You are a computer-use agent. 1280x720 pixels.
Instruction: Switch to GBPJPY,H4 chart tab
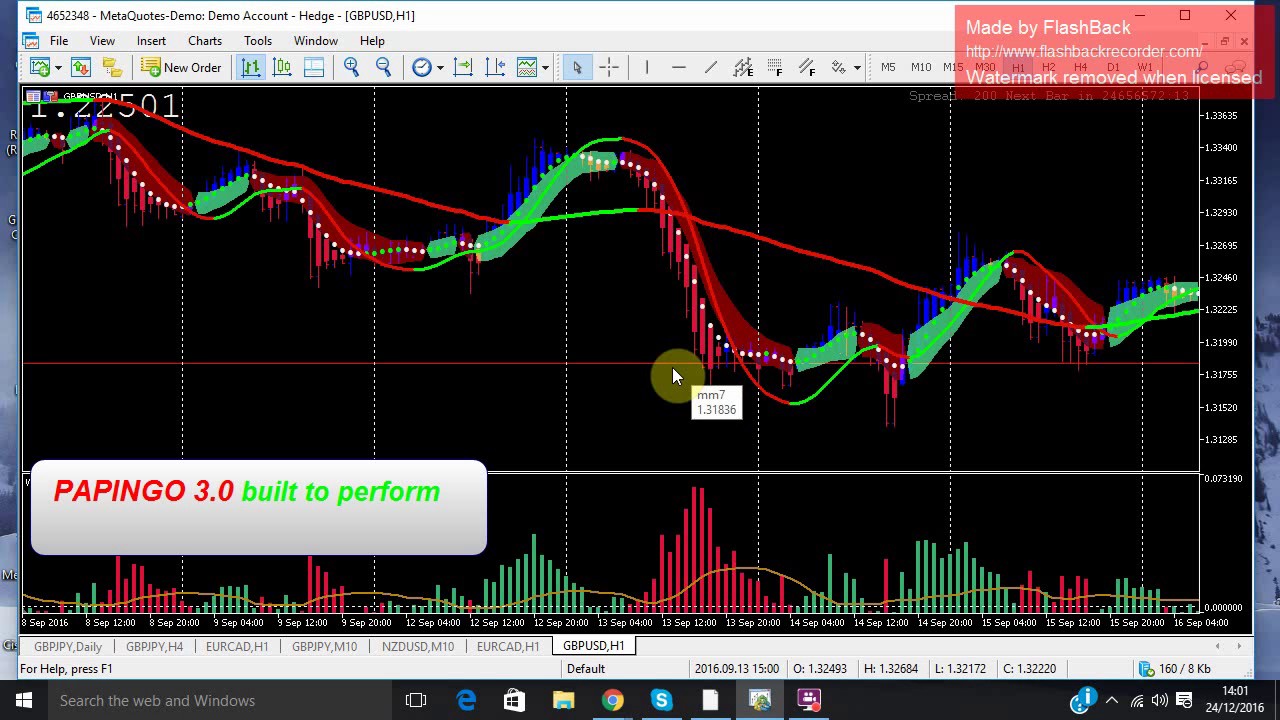(x=154, y=646)
